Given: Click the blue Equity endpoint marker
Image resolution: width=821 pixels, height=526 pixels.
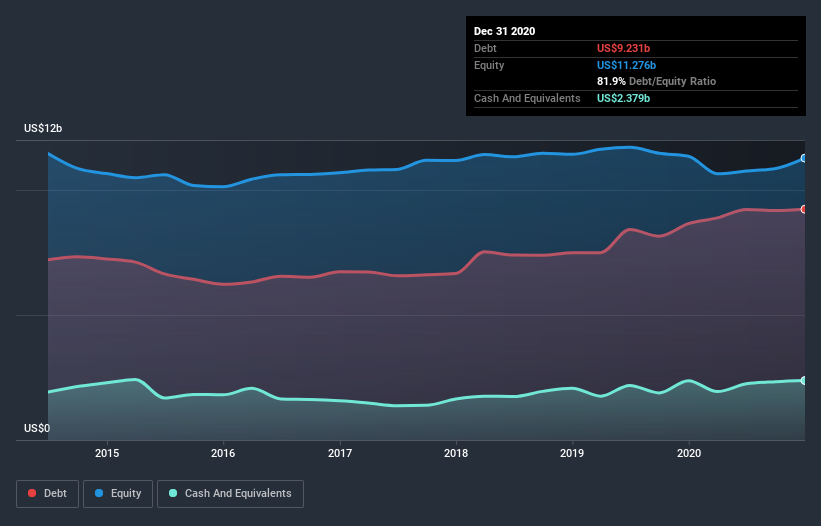Looking at the screenshot, I should click(x=804, y=158).
